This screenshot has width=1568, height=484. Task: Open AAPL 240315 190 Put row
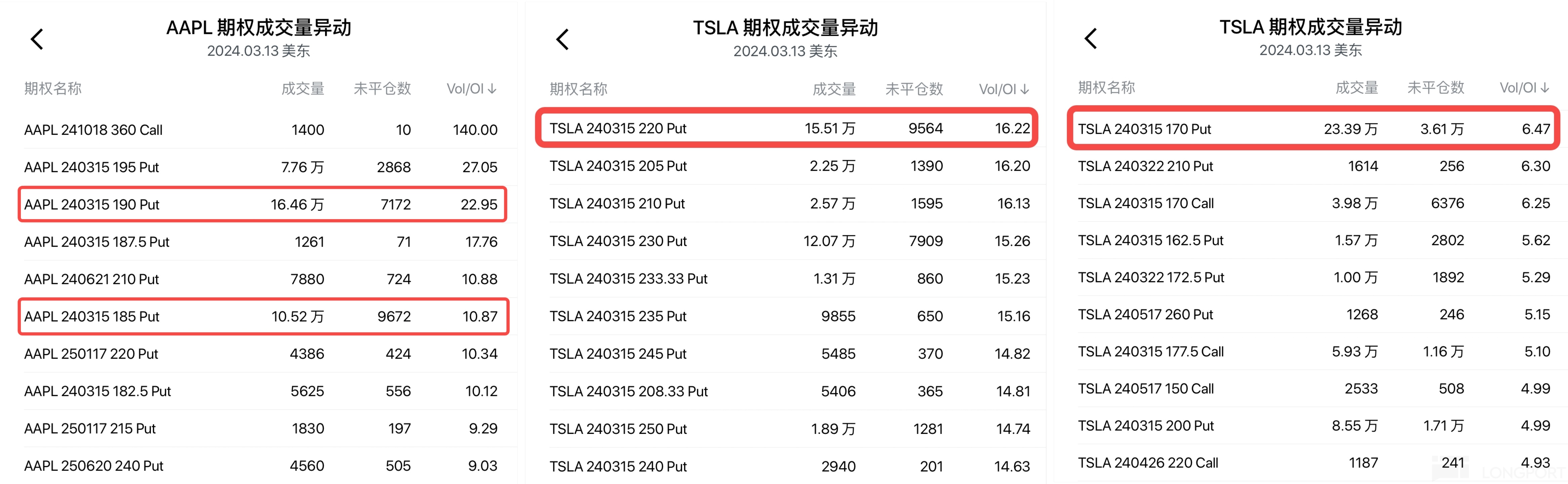(263, 205)
